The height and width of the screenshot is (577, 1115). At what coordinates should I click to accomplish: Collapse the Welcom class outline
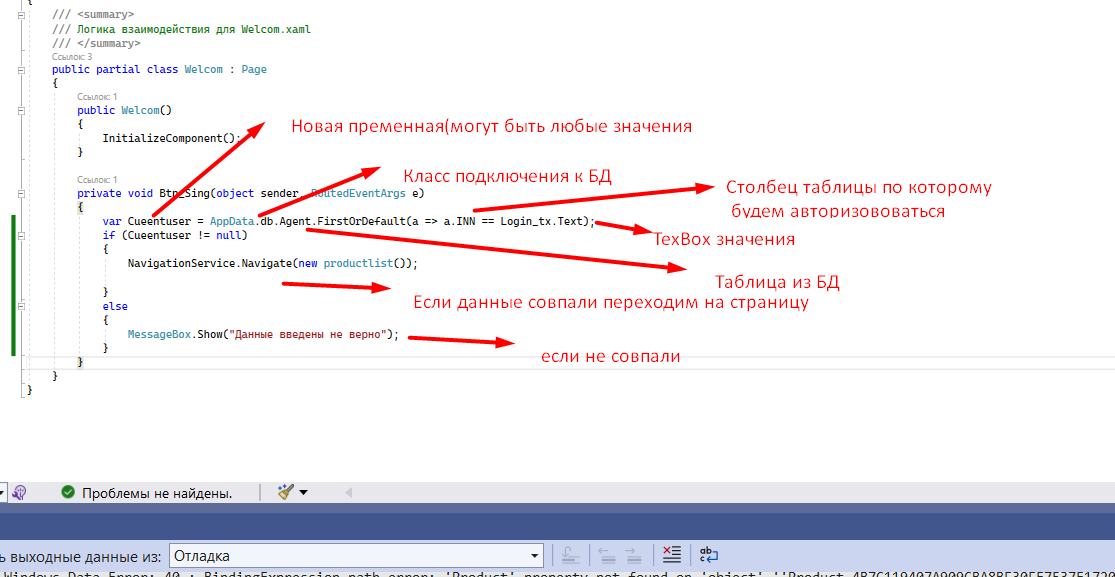pyautogui.click(x=21, y=70)
